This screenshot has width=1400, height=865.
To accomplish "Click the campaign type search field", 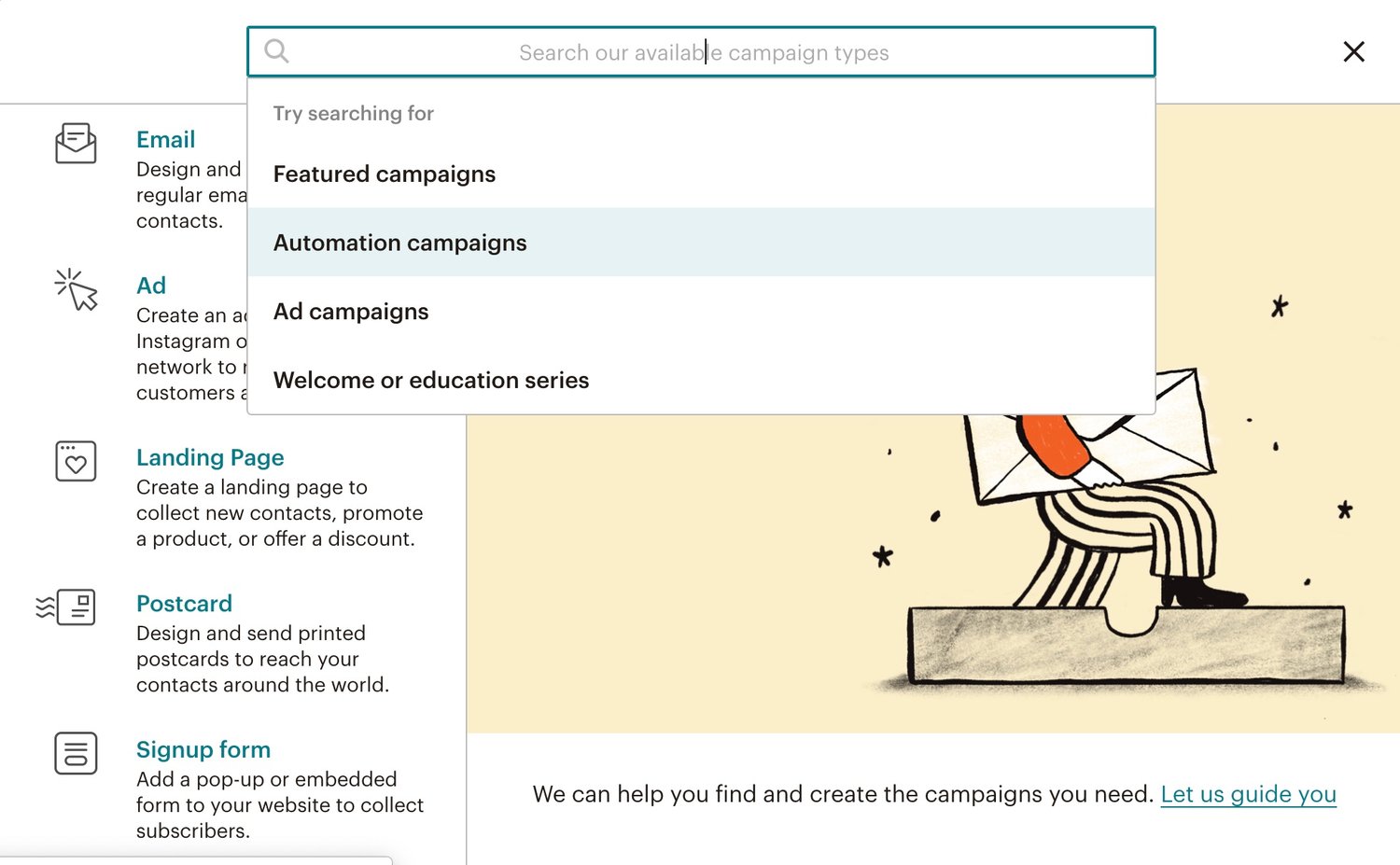I will (x=700, y=51).
